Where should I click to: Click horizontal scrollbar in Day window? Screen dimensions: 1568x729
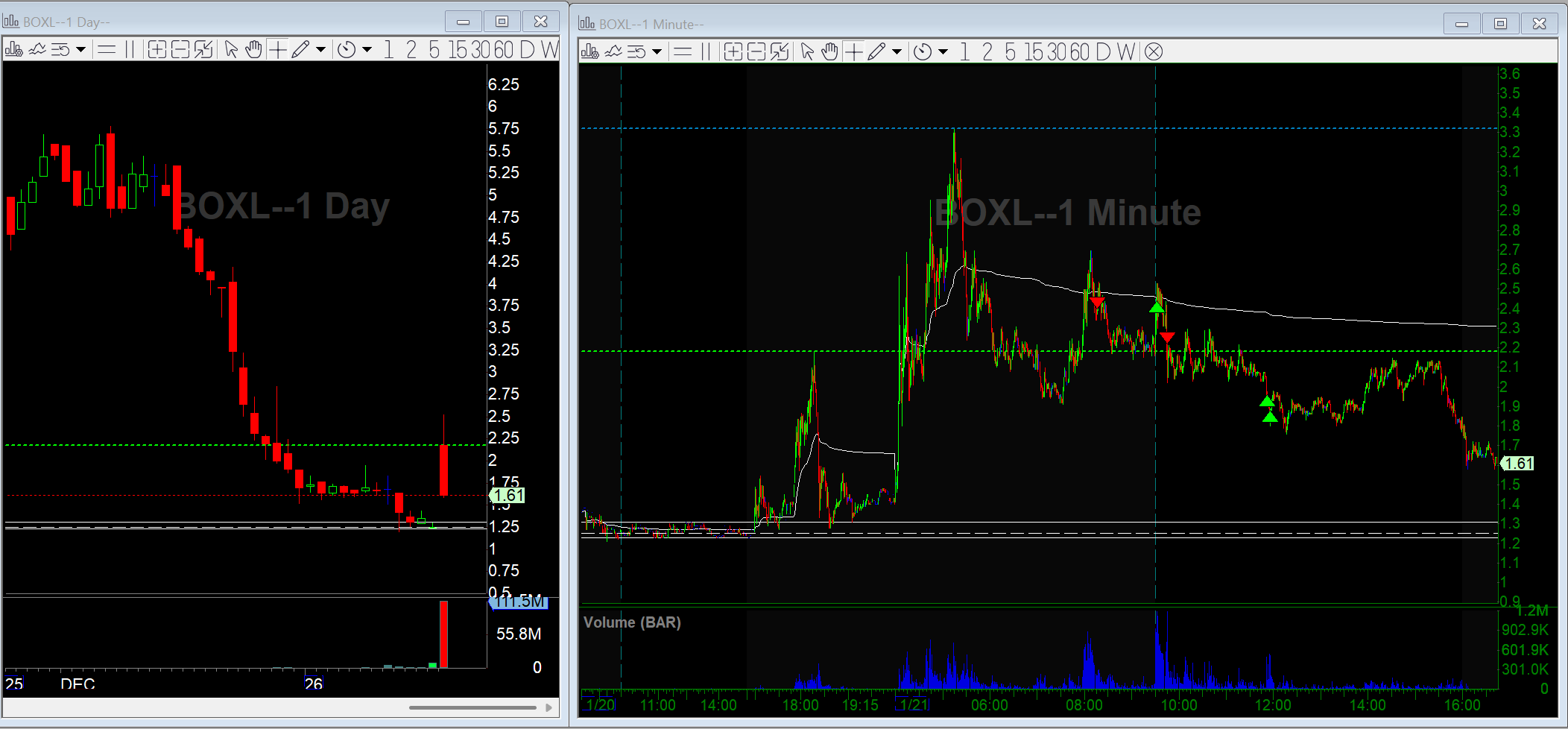[472, 707]
